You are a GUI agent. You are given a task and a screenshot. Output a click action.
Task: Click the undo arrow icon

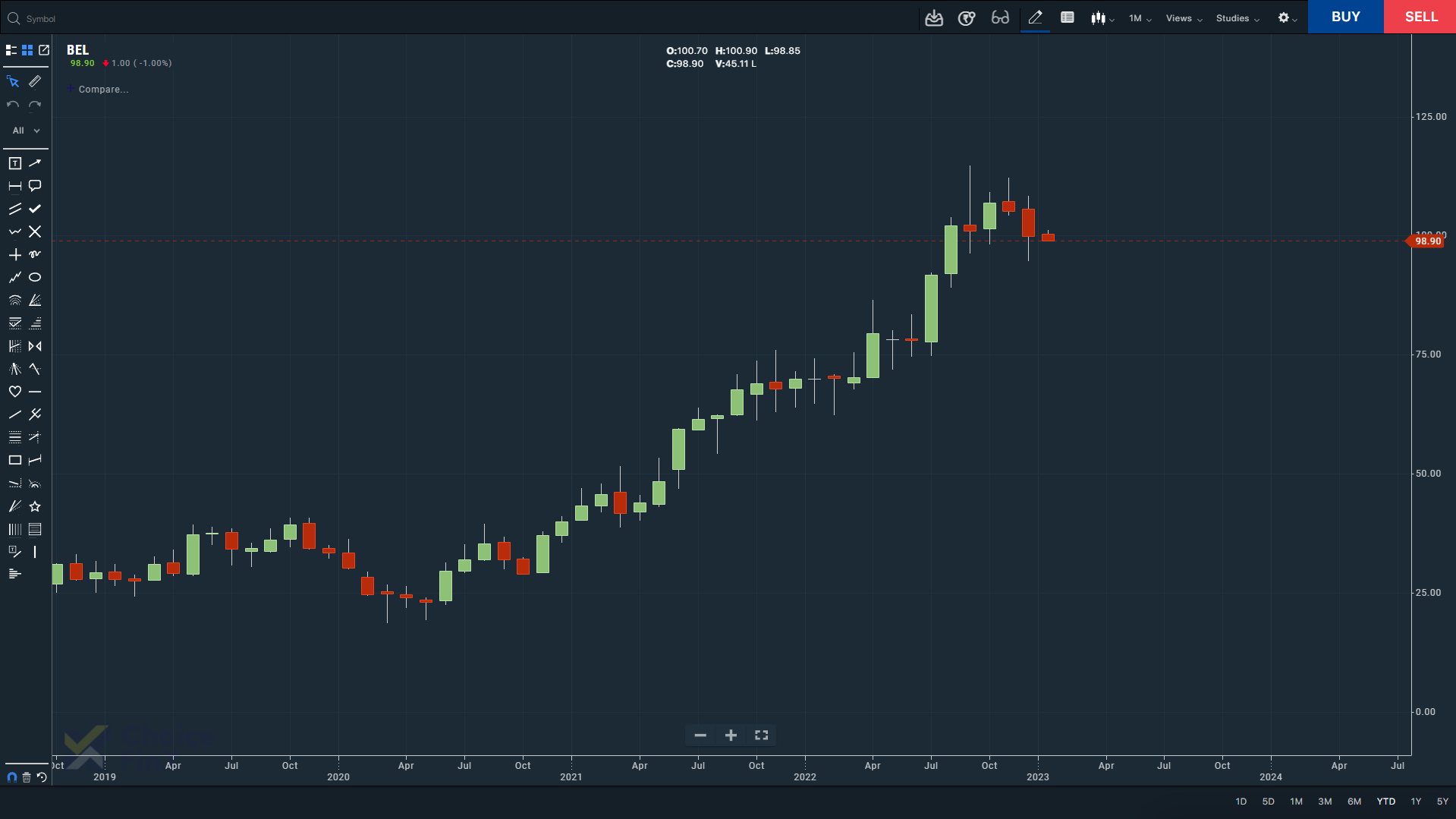pyautogui.click(x=13, y=105)
